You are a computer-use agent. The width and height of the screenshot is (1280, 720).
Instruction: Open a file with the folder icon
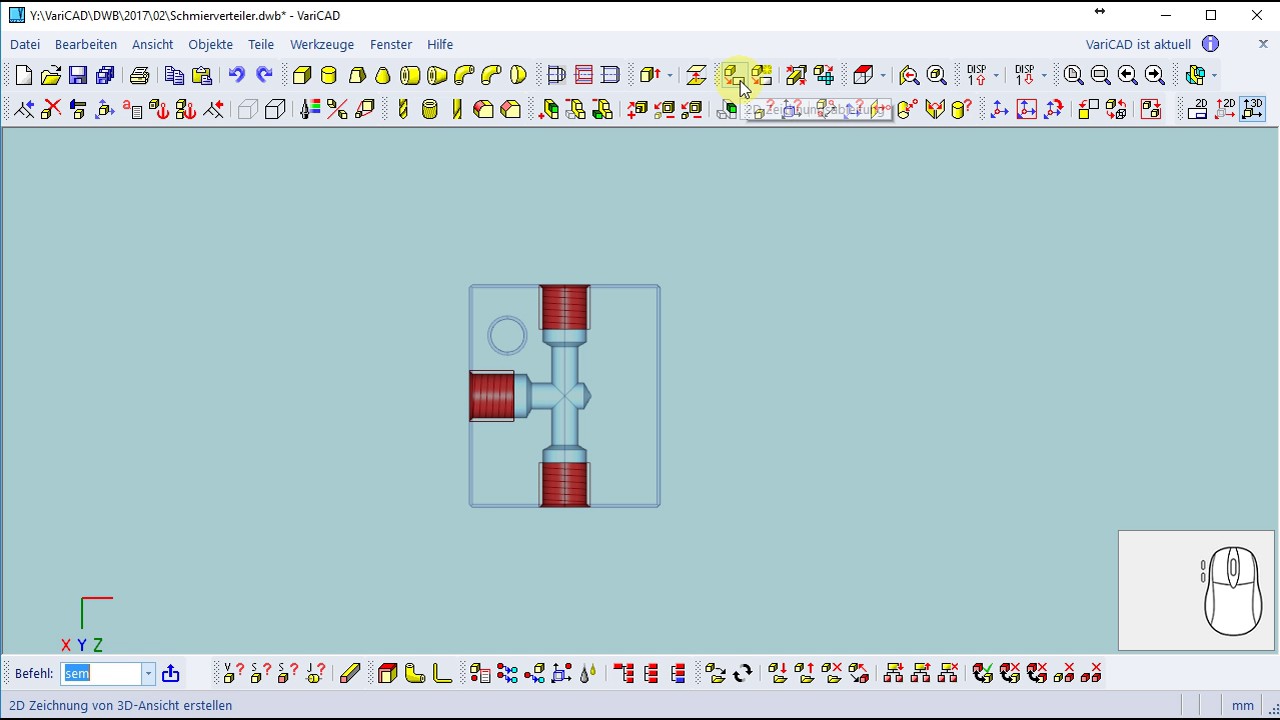(51, 75)
